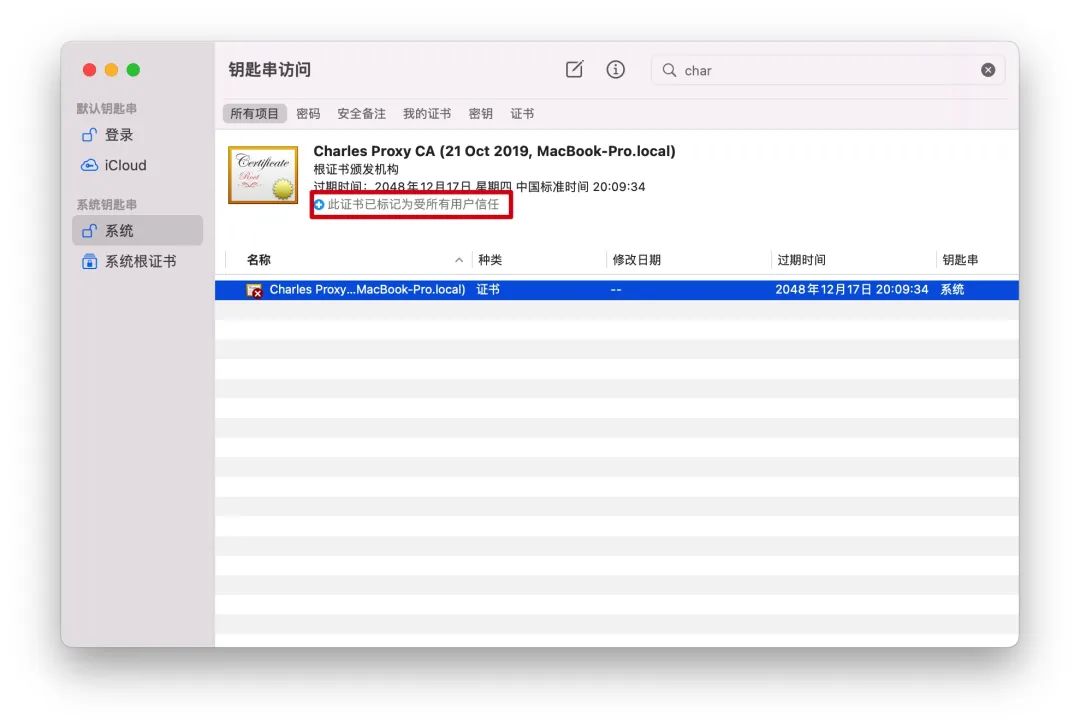Click the info icon in toolbar
This screenshot has width=1080, height=728.
[616, 70]
